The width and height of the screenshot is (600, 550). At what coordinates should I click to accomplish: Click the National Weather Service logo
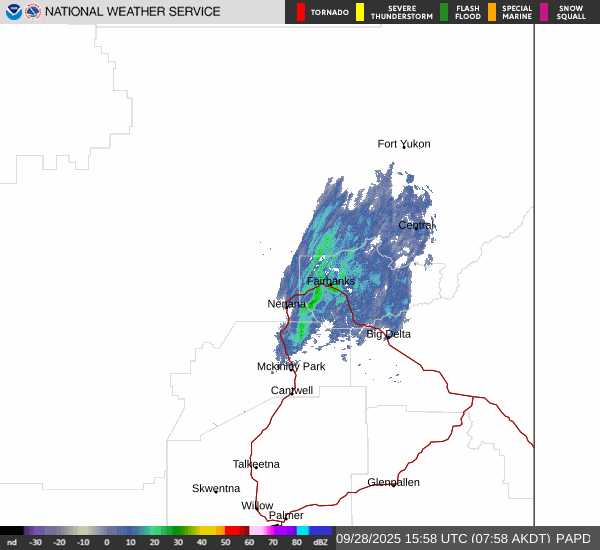point(33,12)
